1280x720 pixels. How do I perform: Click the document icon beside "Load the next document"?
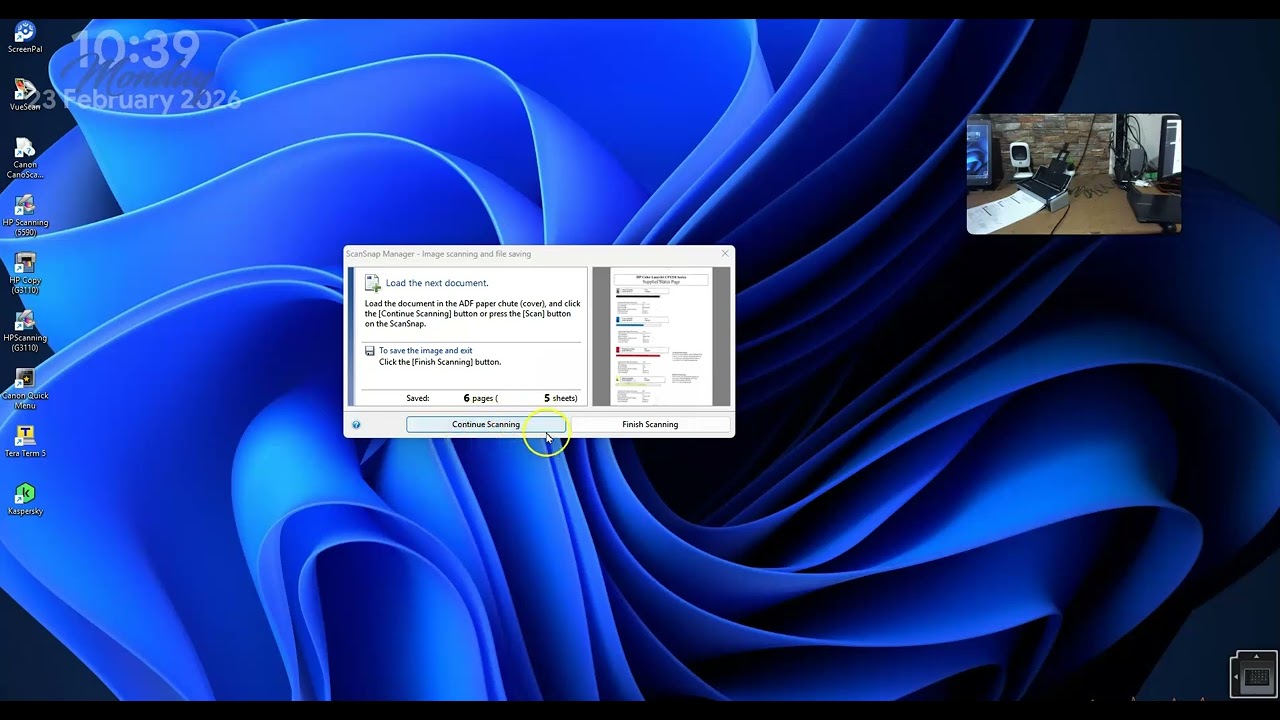[x=372, y=283]
